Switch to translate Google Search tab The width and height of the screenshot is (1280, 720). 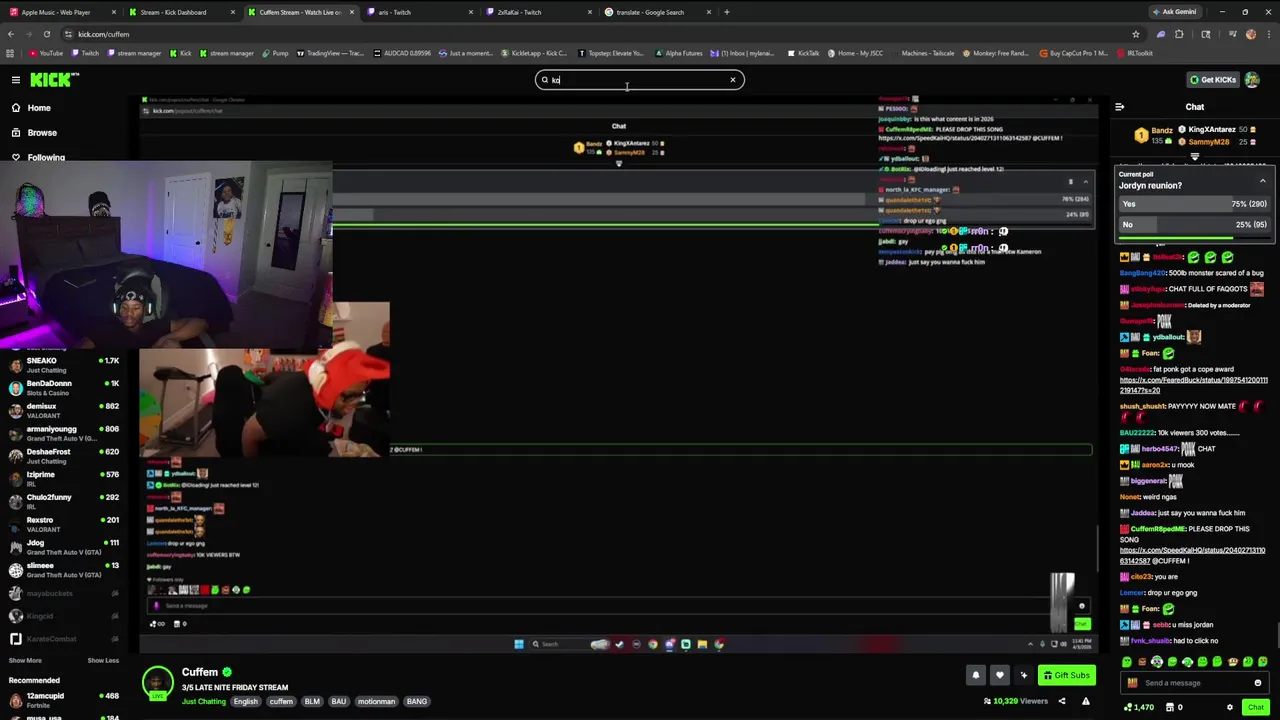pos(656,12)
